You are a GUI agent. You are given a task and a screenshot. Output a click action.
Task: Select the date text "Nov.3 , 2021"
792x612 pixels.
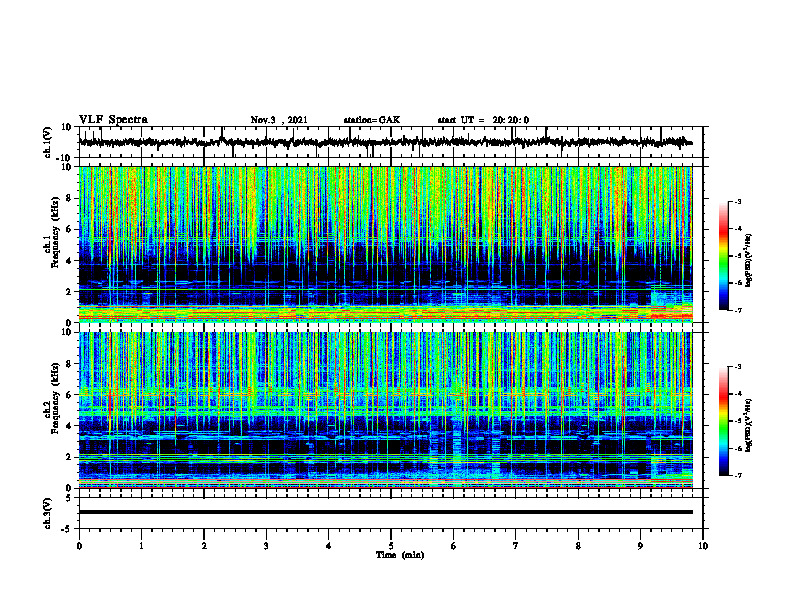click(279, 120)
